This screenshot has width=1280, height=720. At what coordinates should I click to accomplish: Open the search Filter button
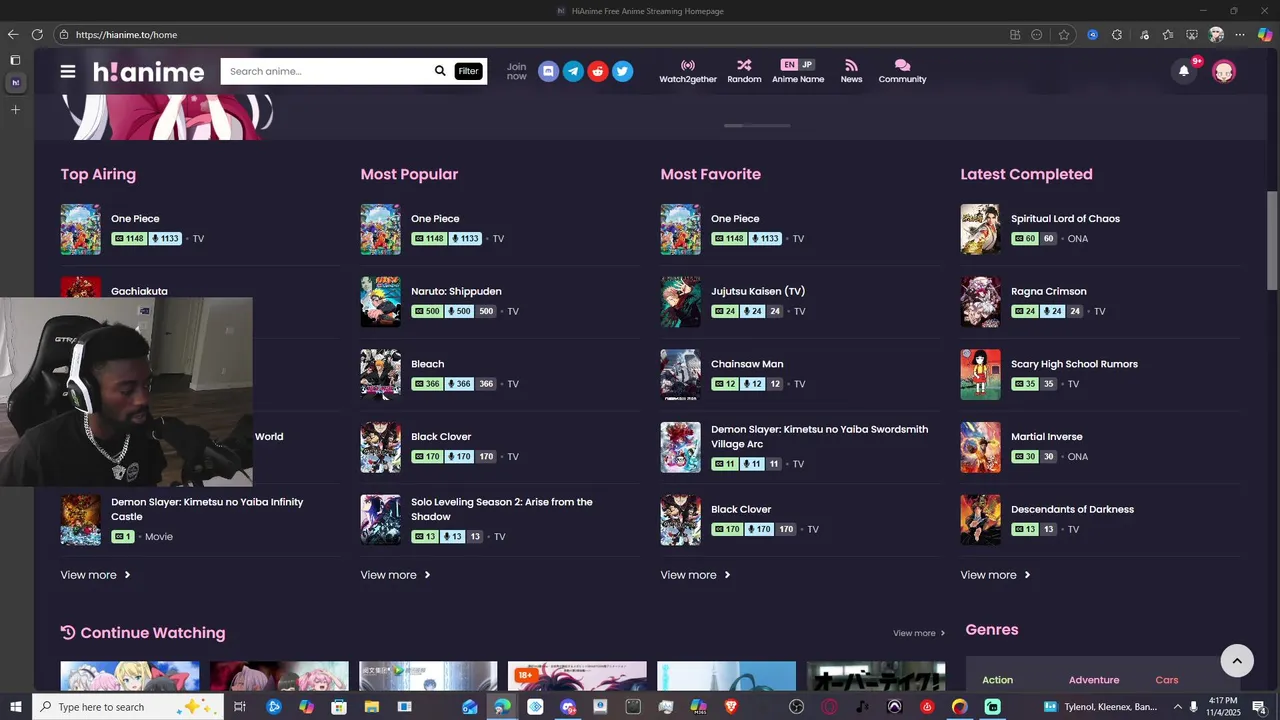pos(468,71)
